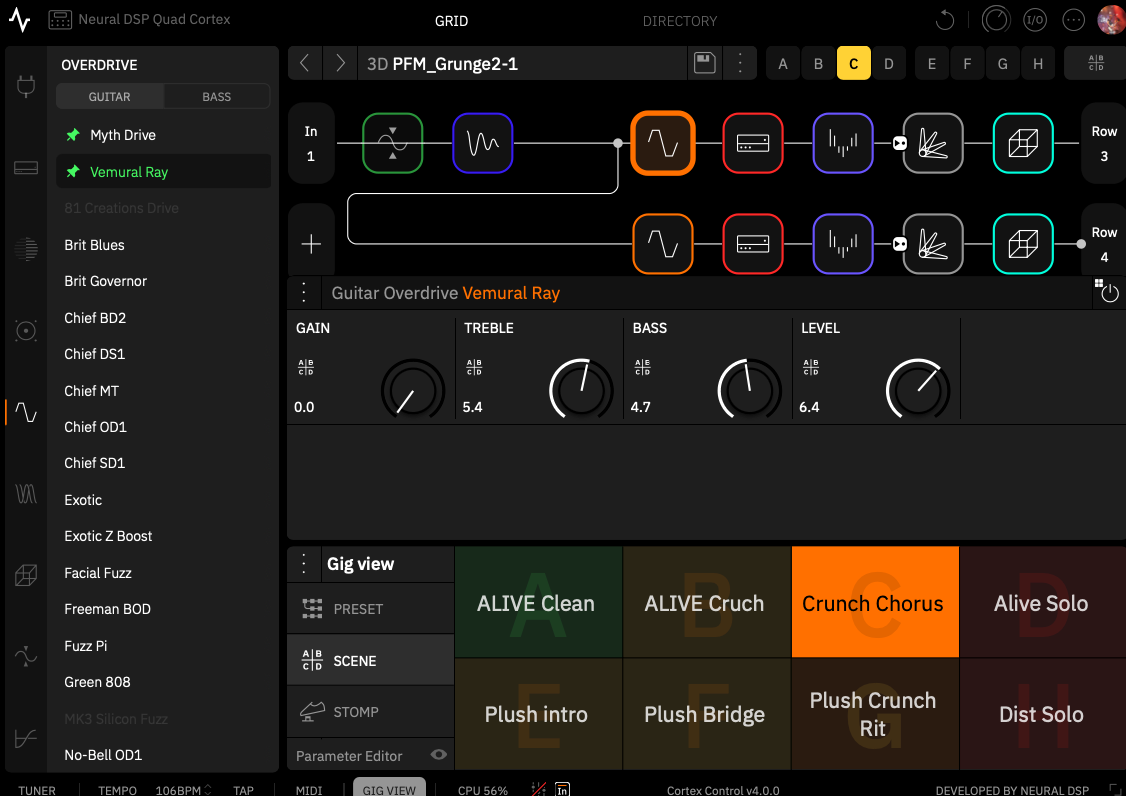This screenshot has width=1126, height=796.
Task: Select PRESET mode in Gig view
Action: (x=371, y=608)
